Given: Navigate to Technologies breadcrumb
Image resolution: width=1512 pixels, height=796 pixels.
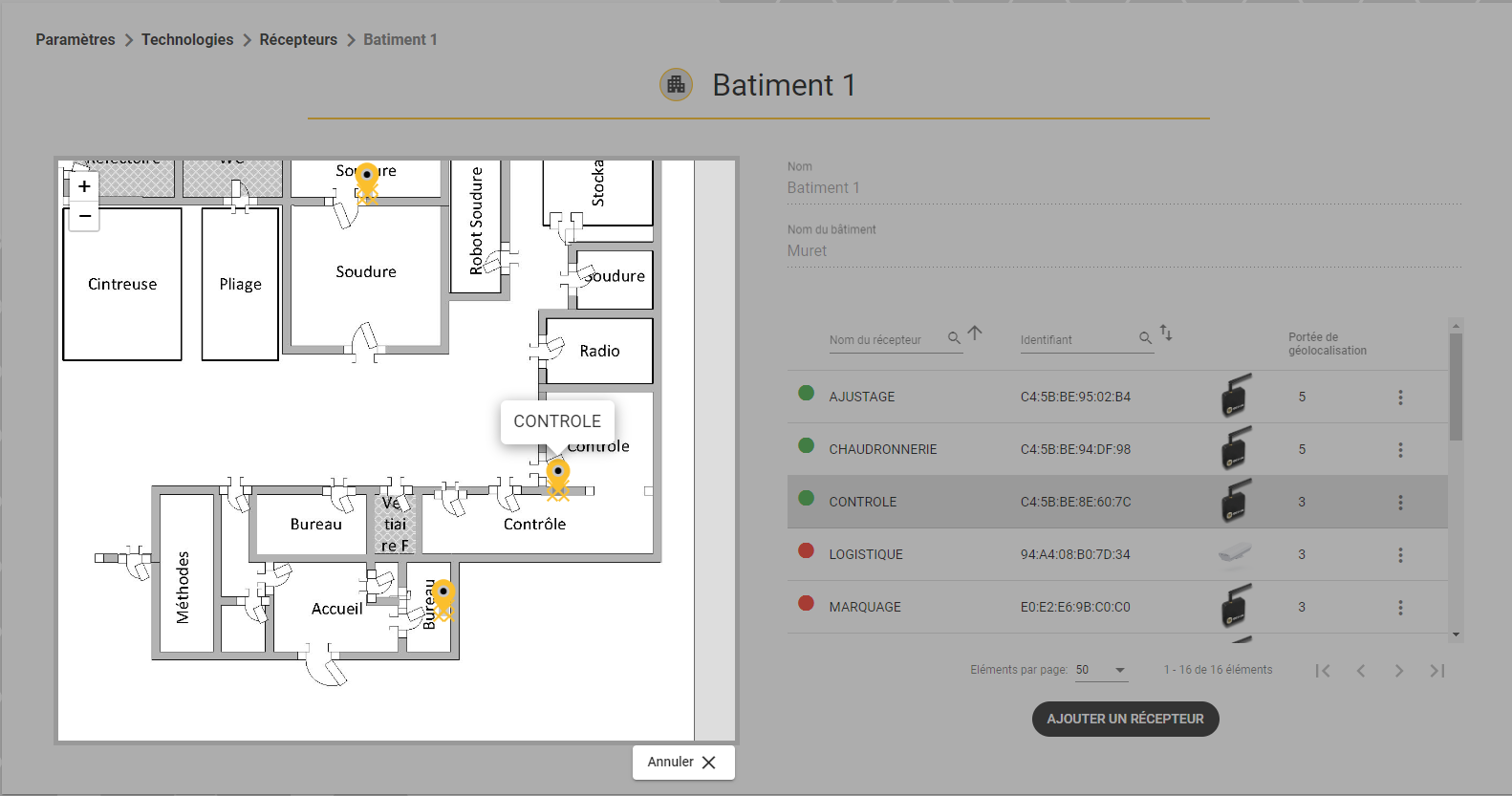Looking at the screenshot, I should pos(187,40).
